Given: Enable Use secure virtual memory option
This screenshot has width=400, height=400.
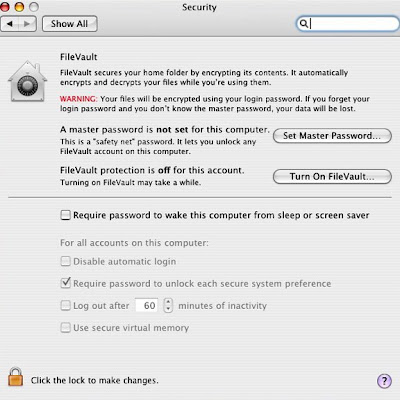Looking at the screenshot, I should (65, 327).
